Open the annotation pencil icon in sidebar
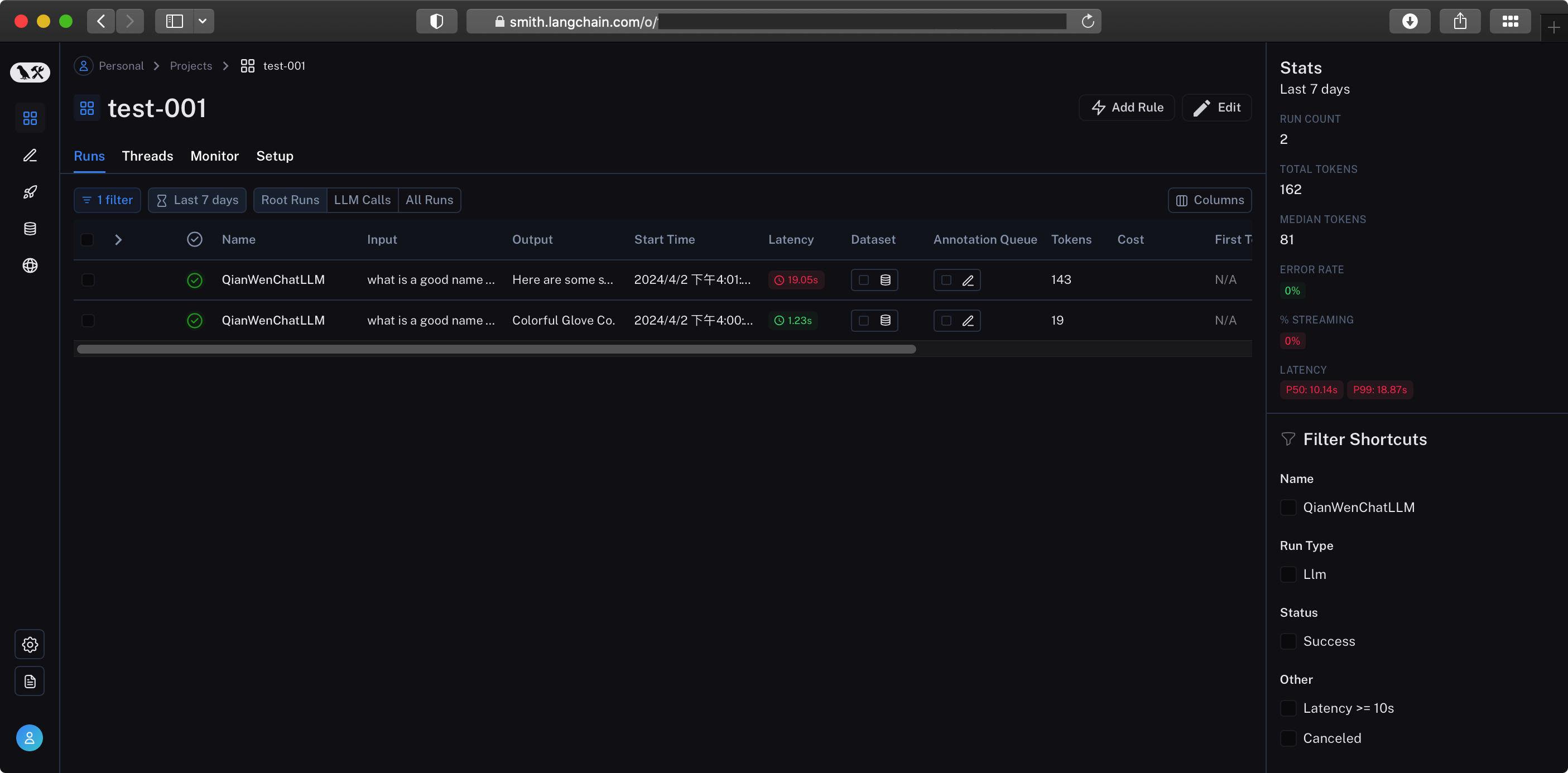 click(x=30, y=155)
